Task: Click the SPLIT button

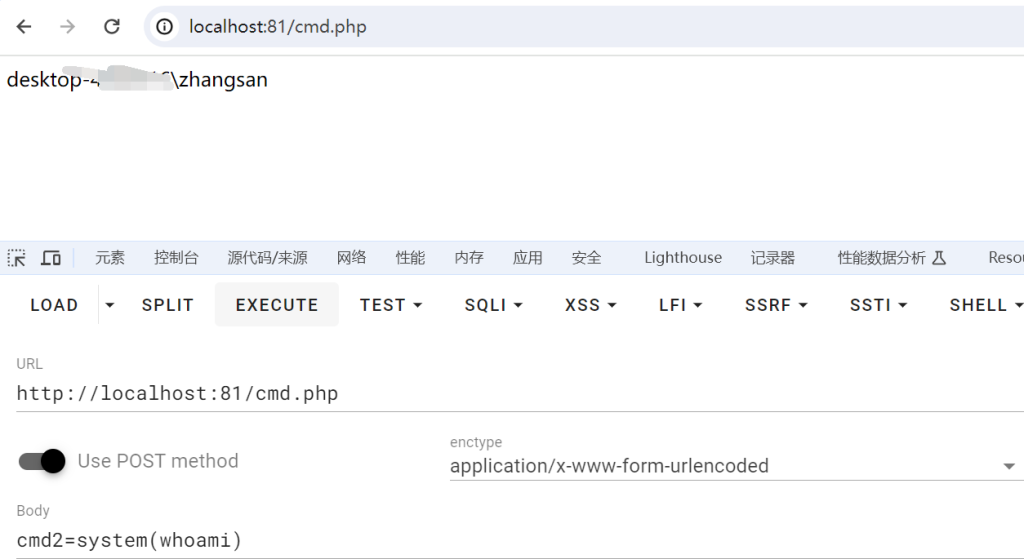Action: click(168, 305)
